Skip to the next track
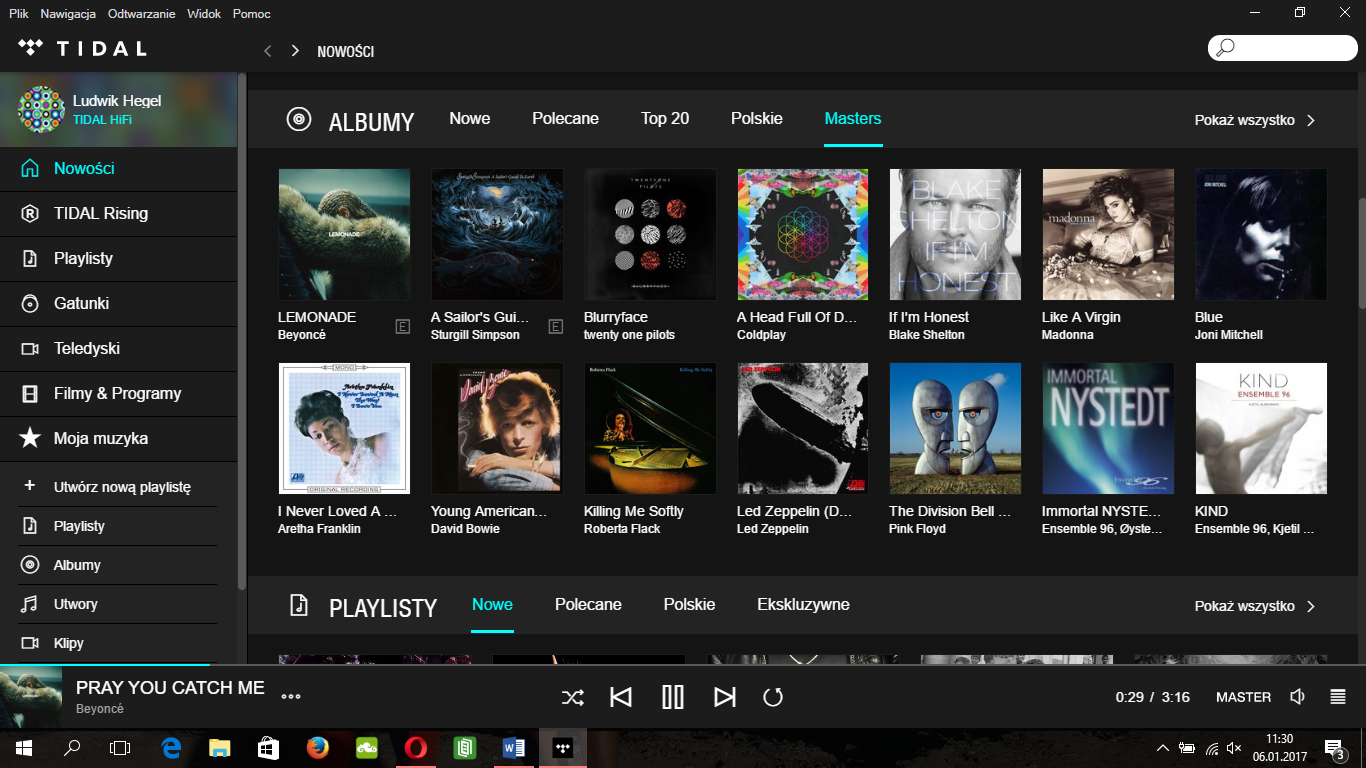The width and height of the screenshot is (1366, 768). (x=725, y=697)
